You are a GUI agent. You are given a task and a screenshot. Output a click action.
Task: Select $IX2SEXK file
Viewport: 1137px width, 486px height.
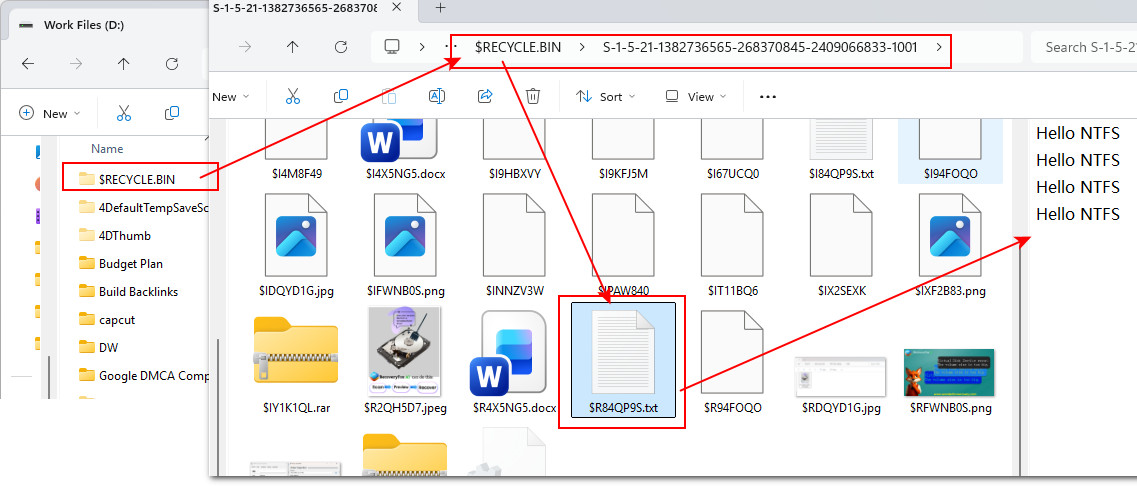point(841,247)
